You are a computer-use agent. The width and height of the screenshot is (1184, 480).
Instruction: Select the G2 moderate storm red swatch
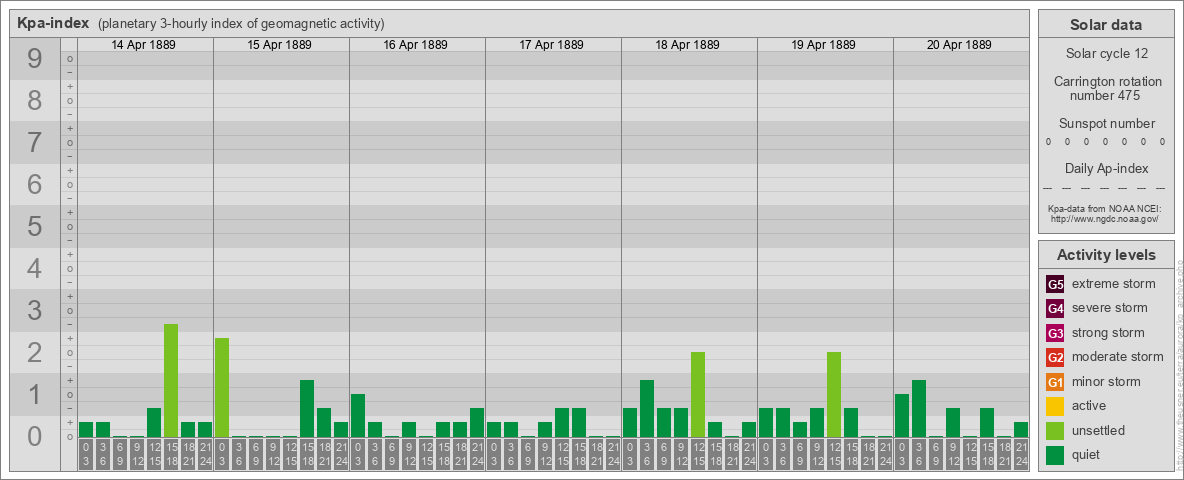[x=1055, y=357]
